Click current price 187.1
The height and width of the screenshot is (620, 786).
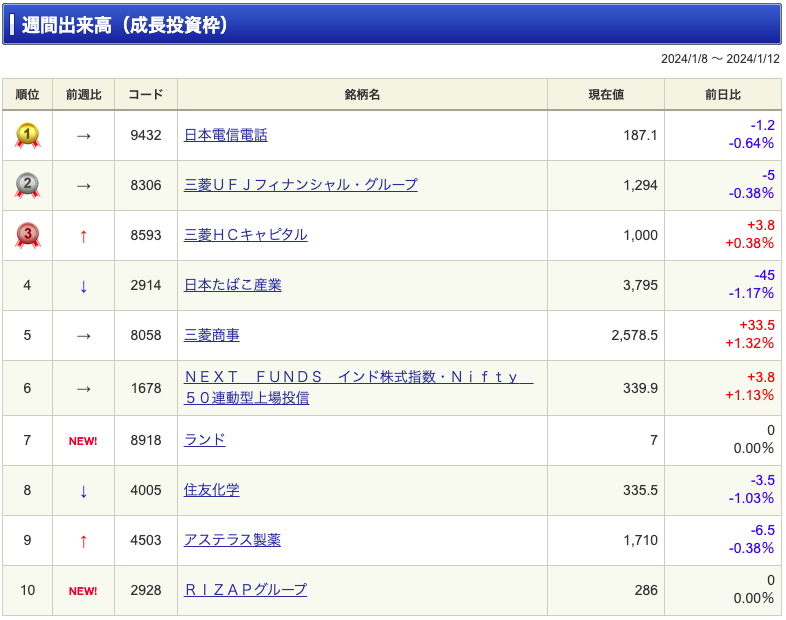[640, 135]
